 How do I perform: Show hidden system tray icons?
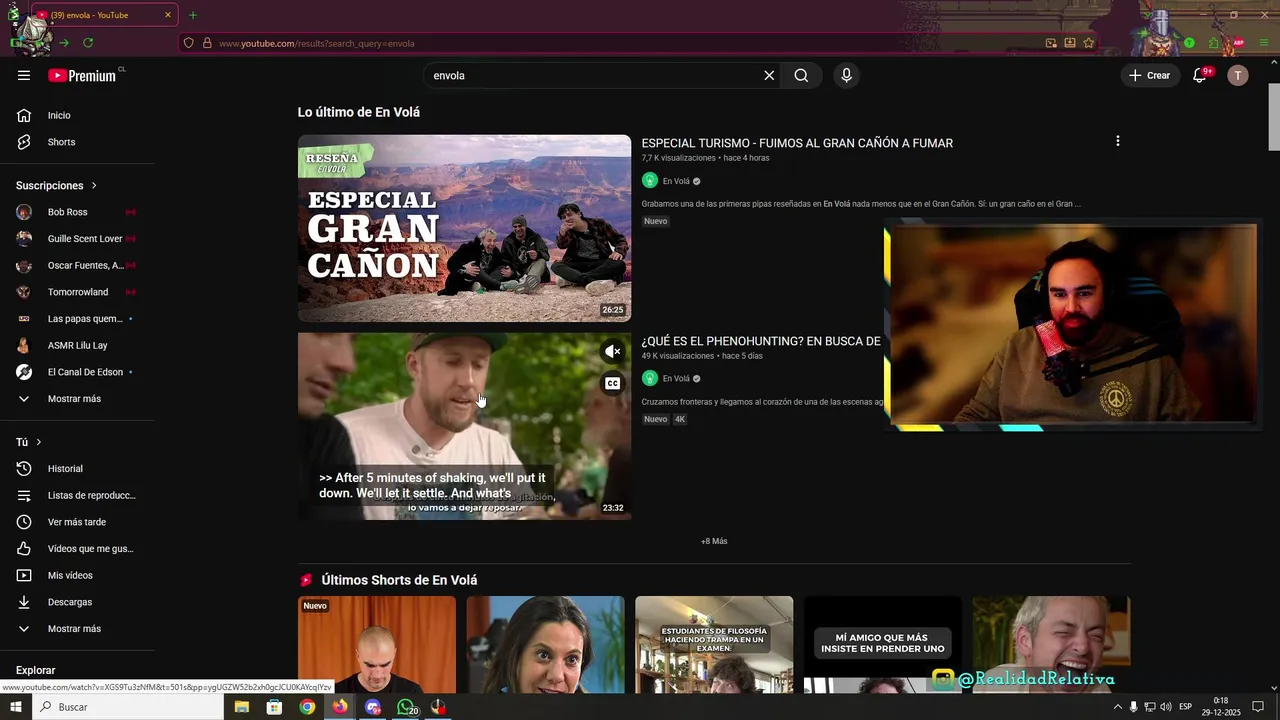[1118, 707]
